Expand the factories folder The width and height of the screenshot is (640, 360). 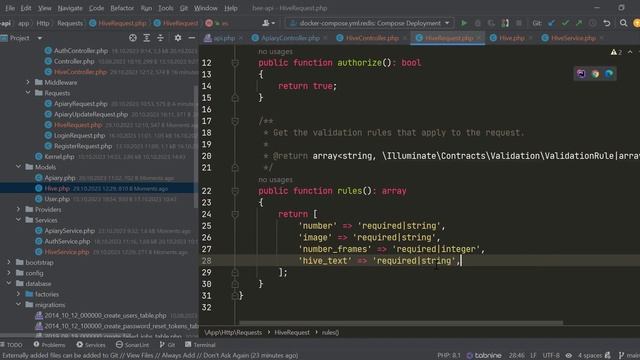tap(18, 294)
